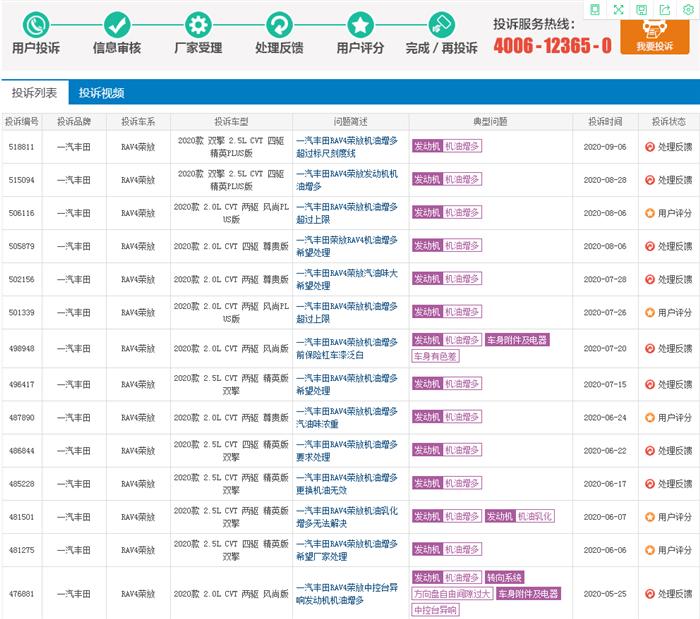Click 用户评分 status icon for complaint 501339
The image size is (700, 619).
[650, 313]
